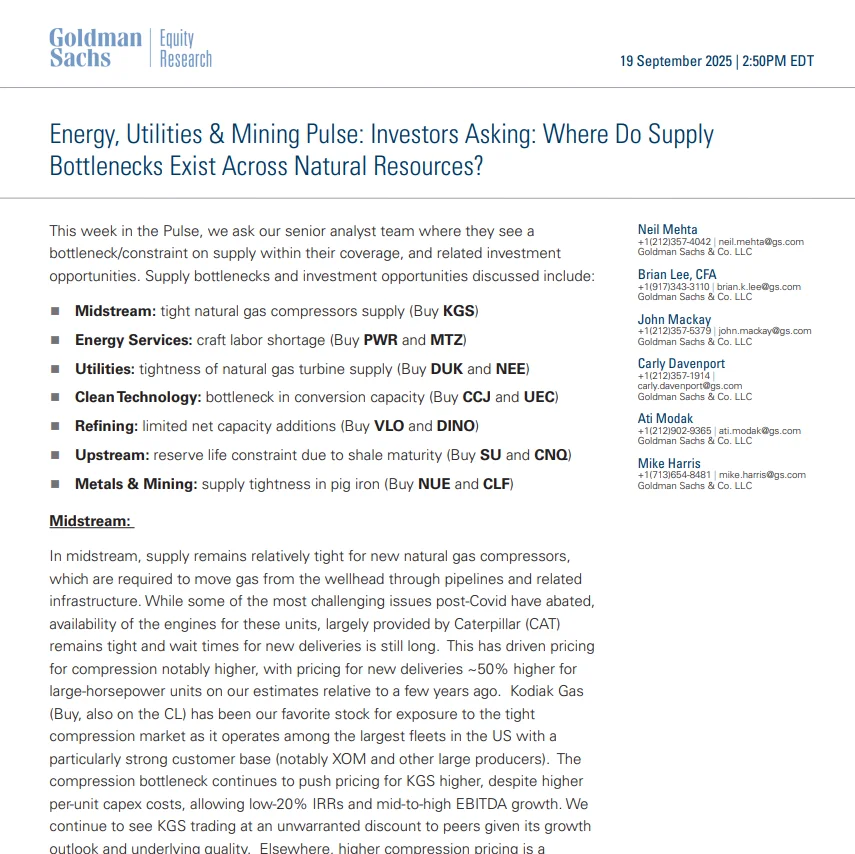This screenshot has height=854, width=855.
Task: Click phone number +1(212)902-9365
Action: point(674,430)
